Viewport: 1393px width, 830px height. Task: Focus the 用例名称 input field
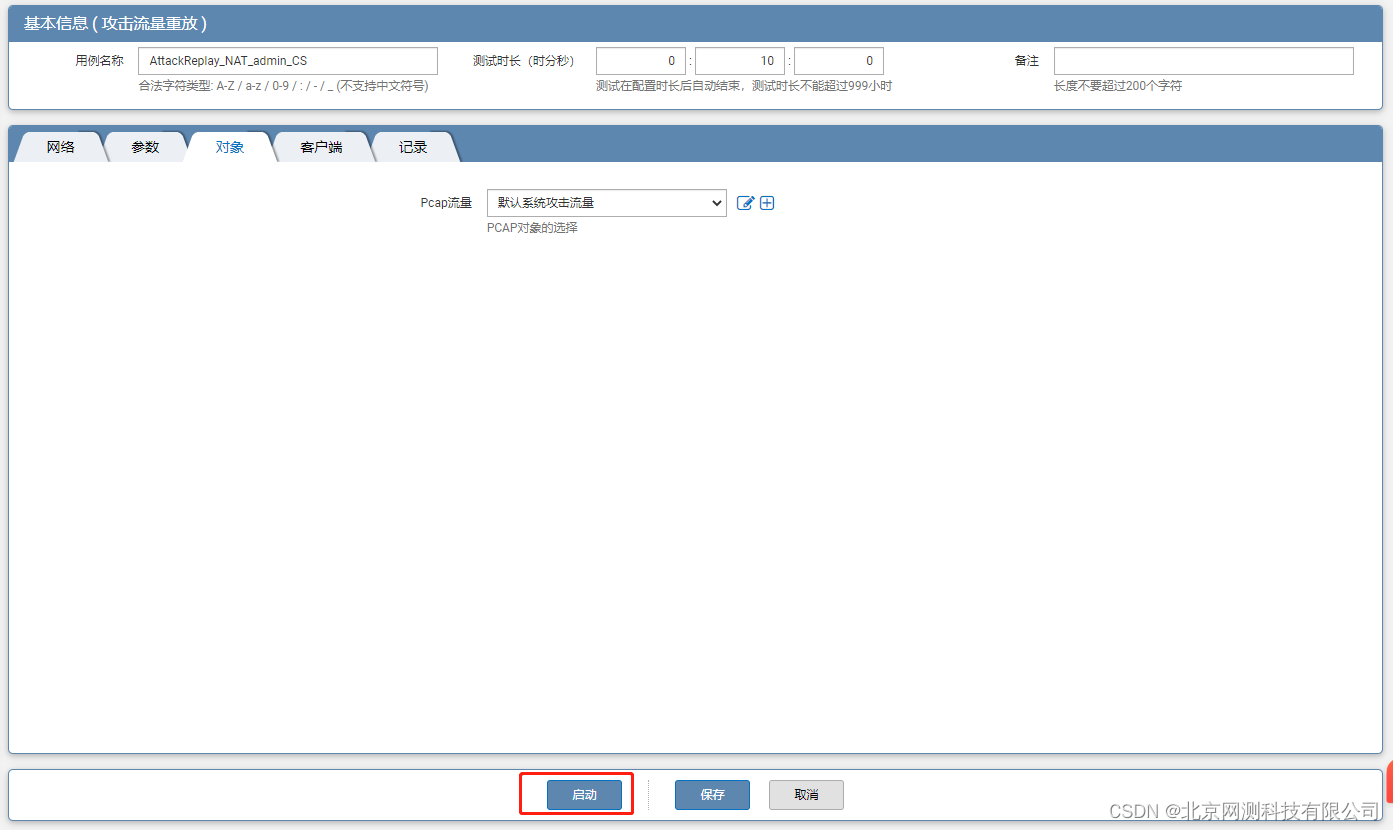click(x=288, y=61)
